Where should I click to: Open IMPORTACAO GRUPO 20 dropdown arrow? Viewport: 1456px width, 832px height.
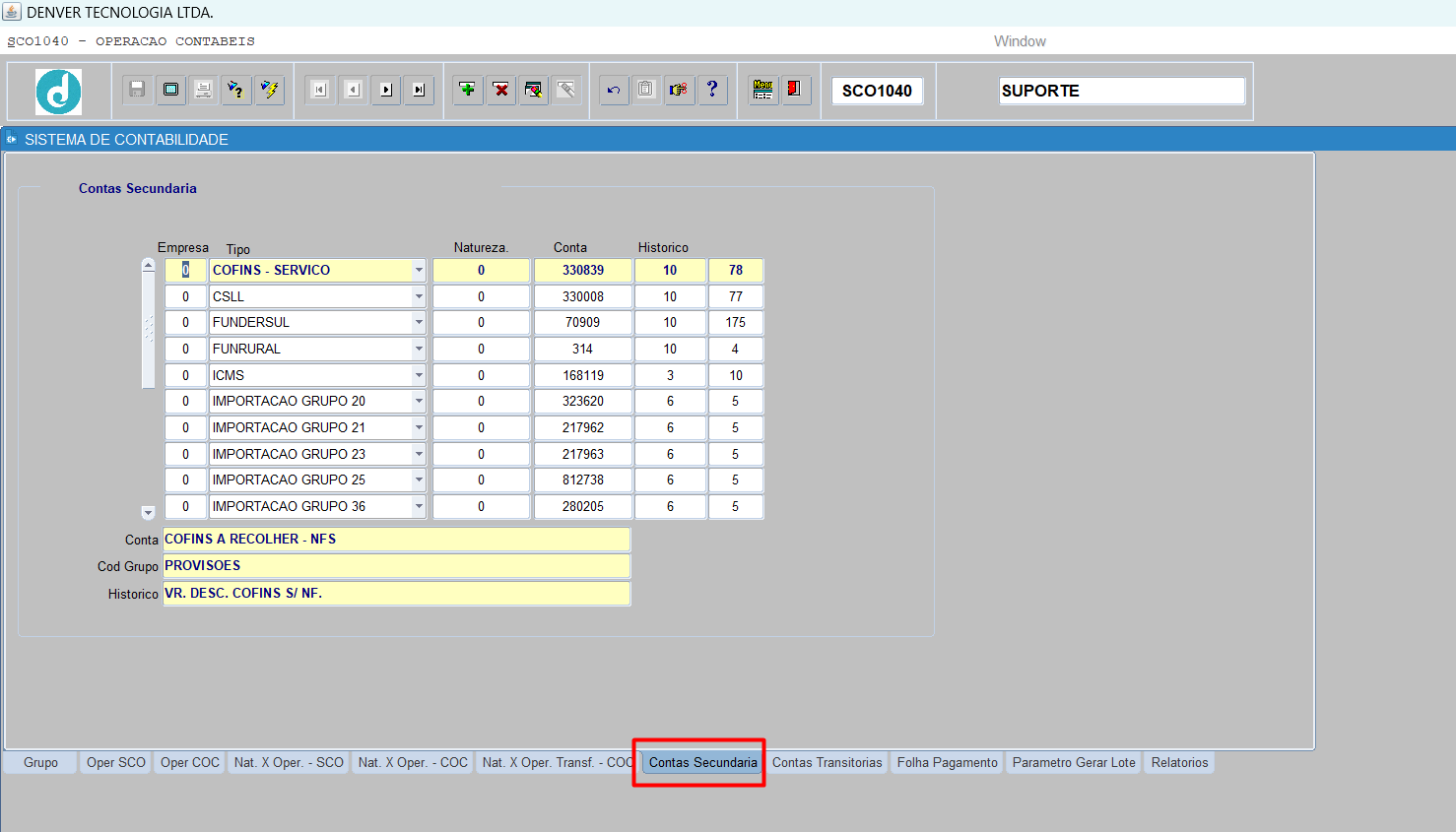click(419, 401)
